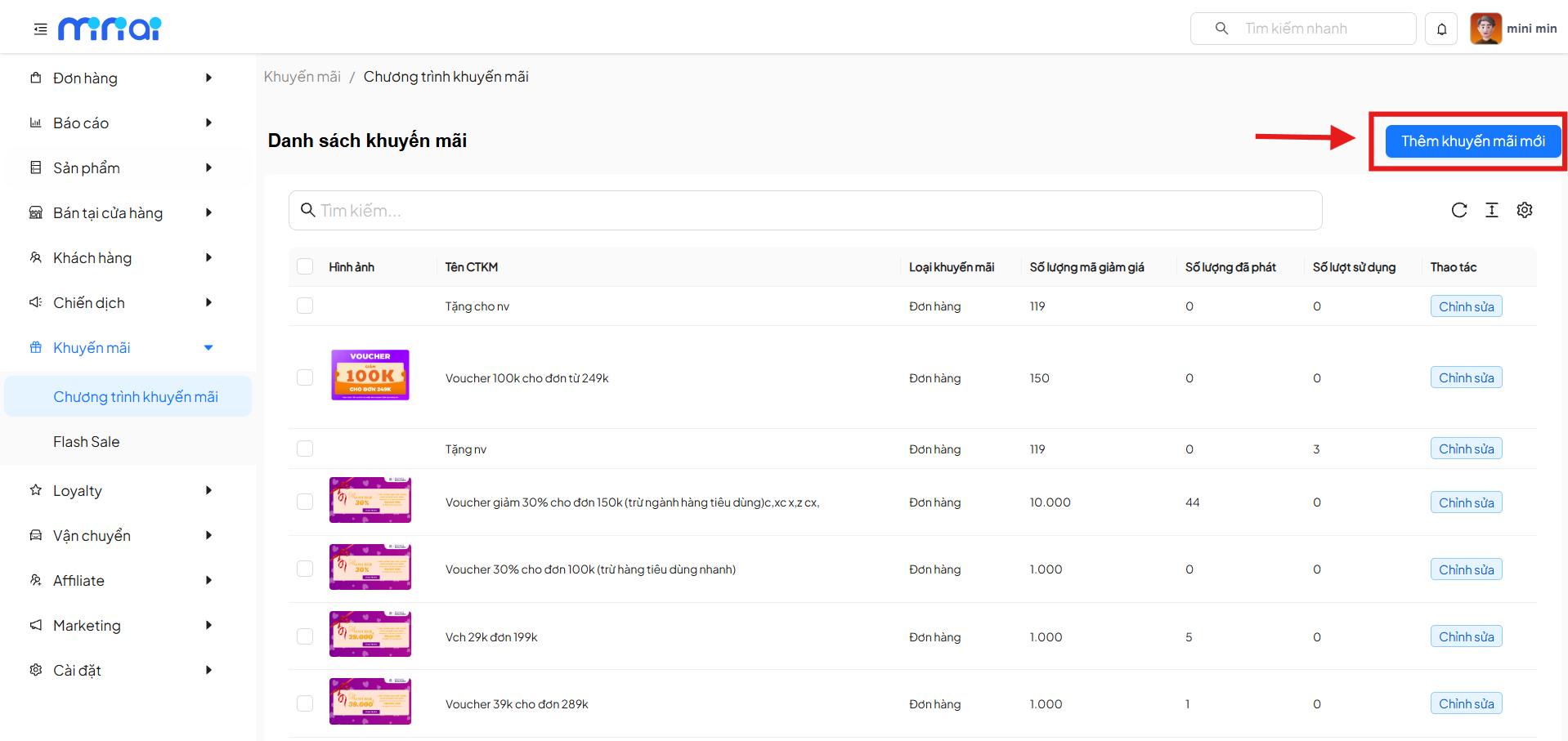Open the Voucher 100K thumbnail image
The width and height of the screenshot is (1568, 741).
click(x=370, y=375)
